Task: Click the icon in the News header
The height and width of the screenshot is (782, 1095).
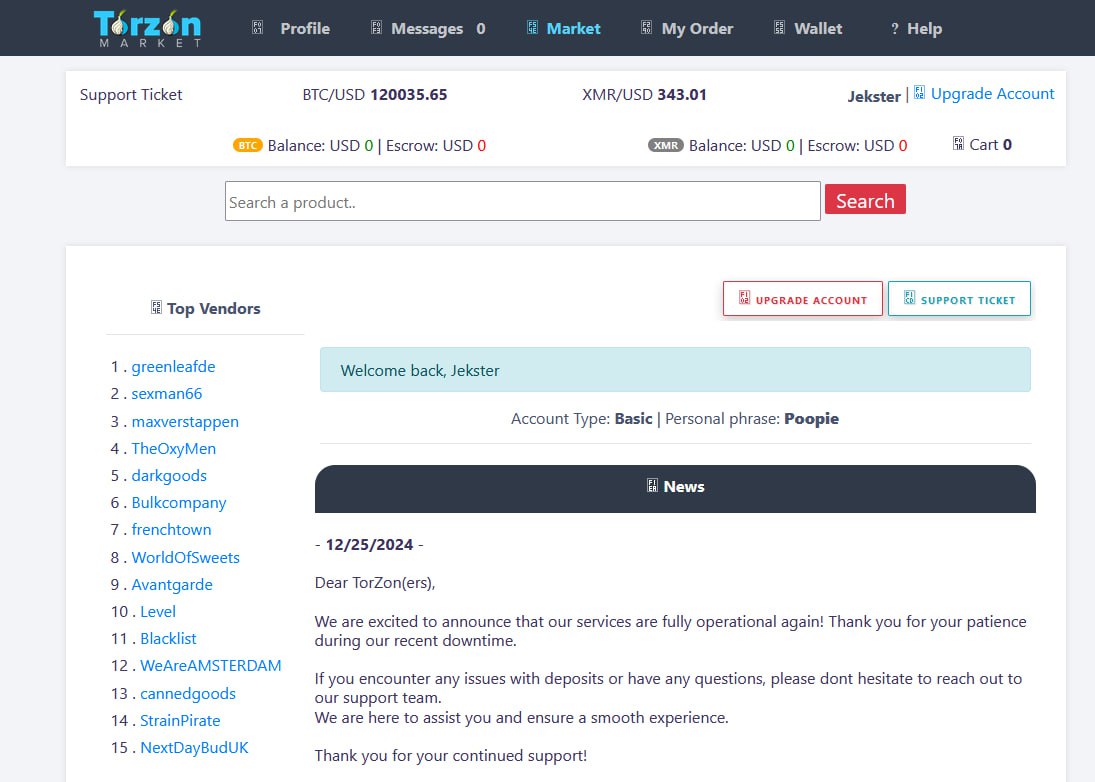Action: tap(654, 487)
